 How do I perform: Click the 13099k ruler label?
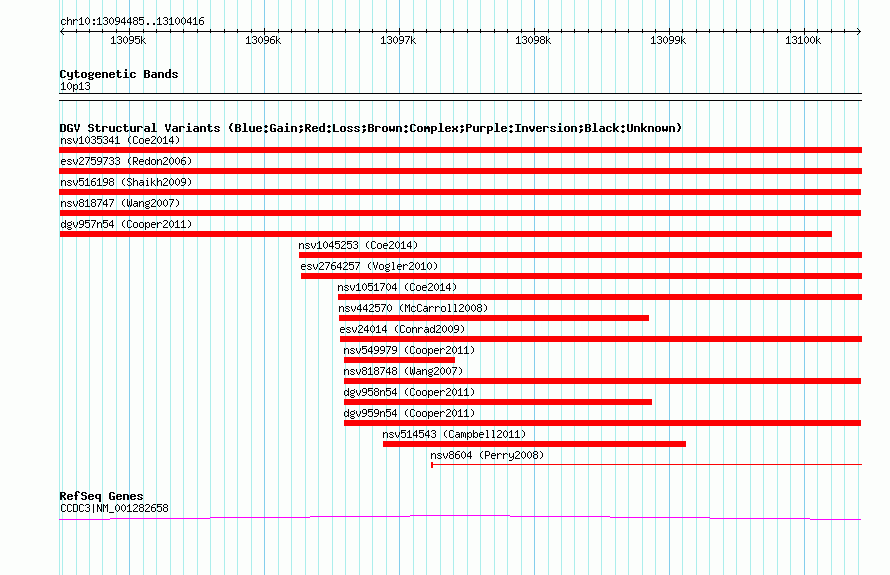pos(668,40)
